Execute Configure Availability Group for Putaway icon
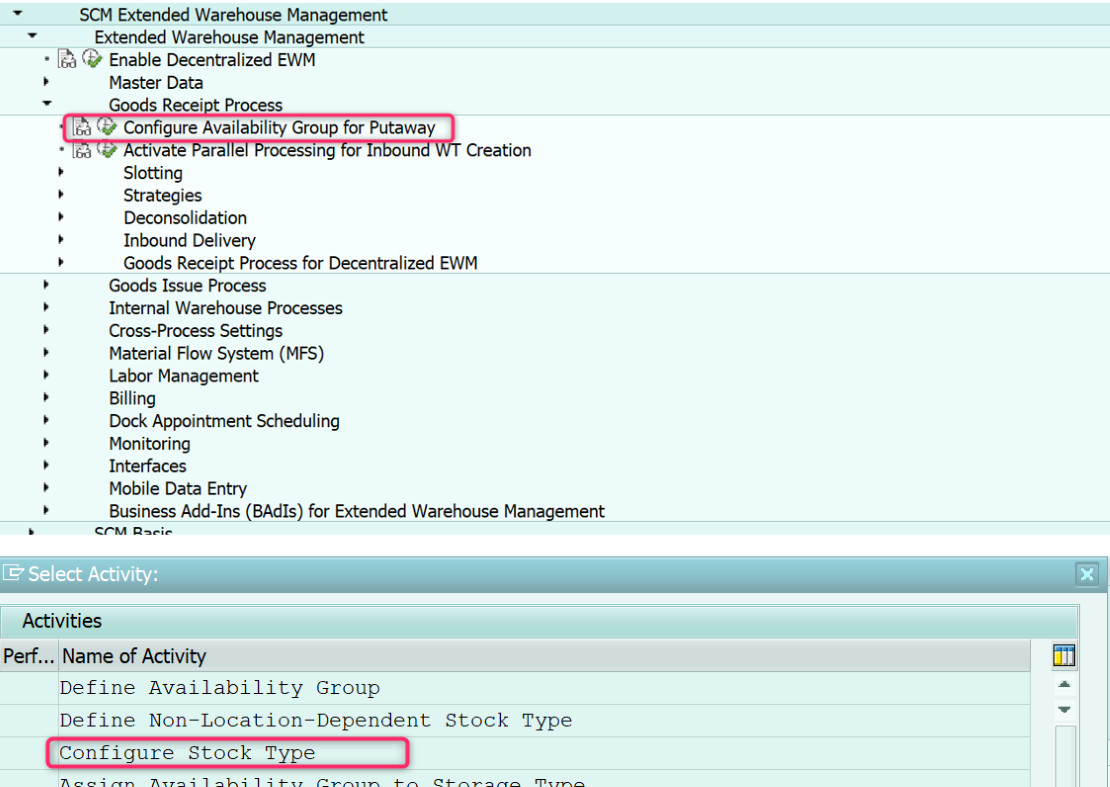1110x787 pixels. click(107, 128)
